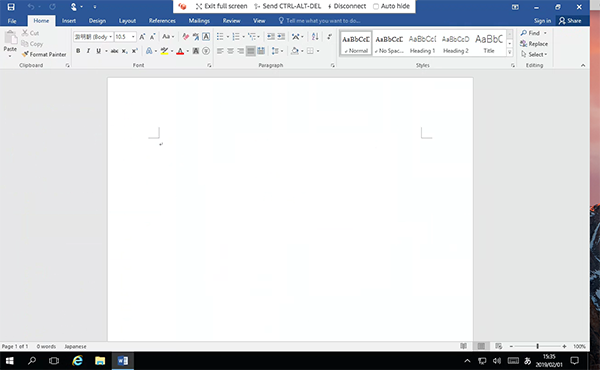The width and height of the screenshot is (600, 370).
Task: Decrease paragraph indent
Action: (271, 37)
